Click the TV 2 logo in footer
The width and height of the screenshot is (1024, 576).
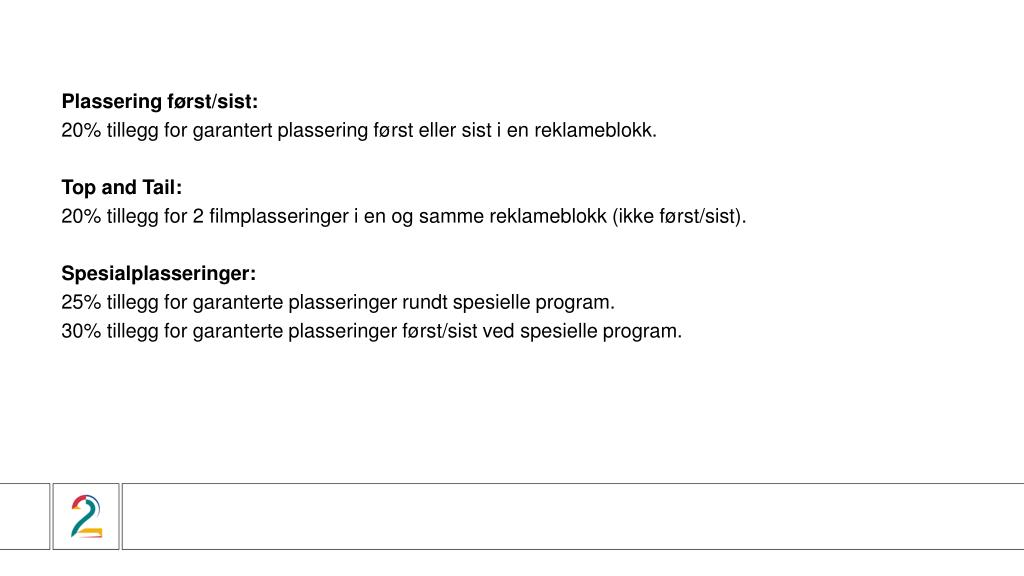[x=86, y=517]
